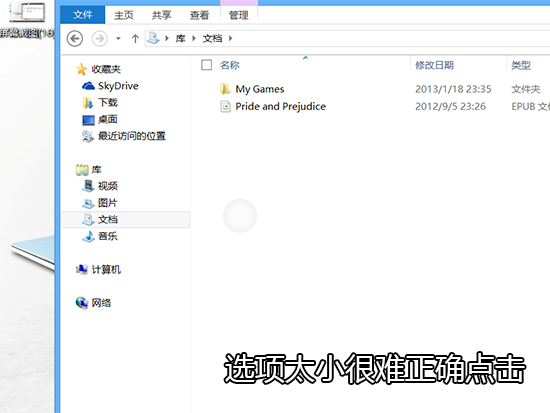The image size is (550, 413).
Task: Sort by the 修改日期 column header
Action: (434, 65)
